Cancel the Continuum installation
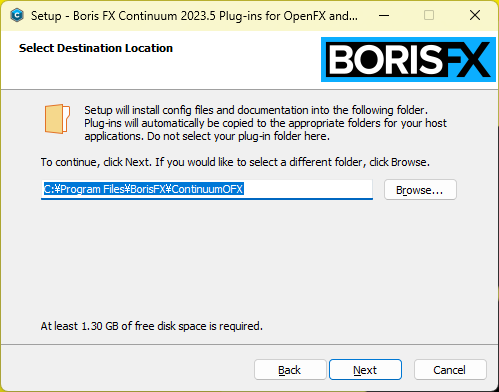The height and width of the screenshot is (392, 499). pyautogui.click(x=450, y=370)
